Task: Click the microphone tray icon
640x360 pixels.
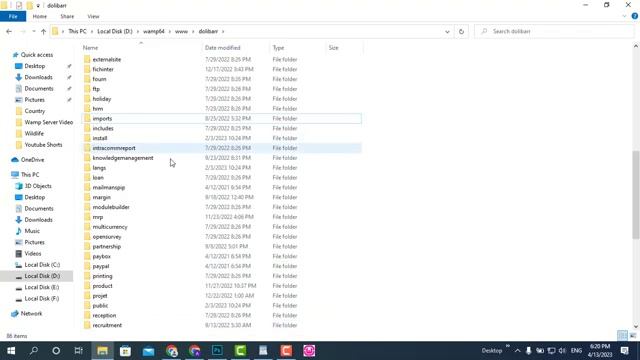Action: coord(529,351)
